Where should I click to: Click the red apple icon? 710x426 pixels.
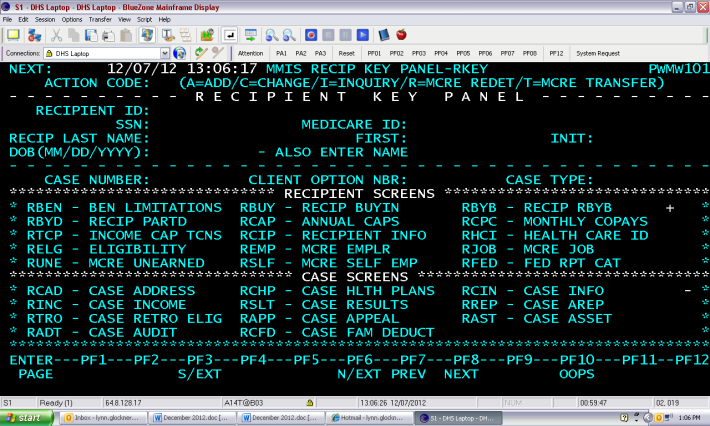tap(401, 35)
